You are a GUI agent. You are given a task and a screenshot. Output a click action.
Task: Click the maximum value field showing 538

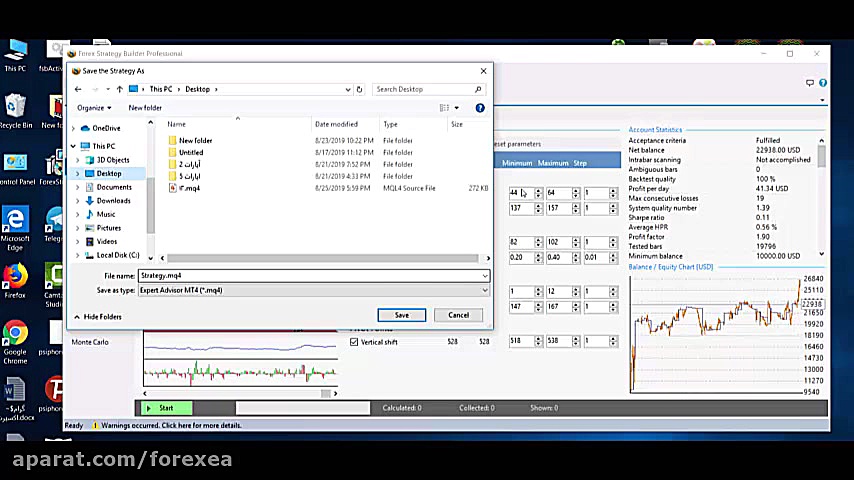coord(559,341)
